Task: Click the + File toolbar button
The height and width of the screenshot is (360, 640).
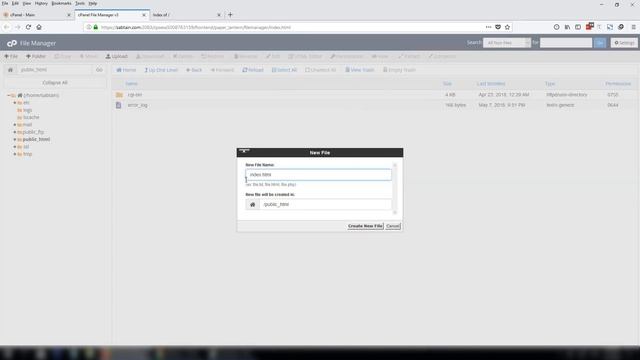Action: [x=11, y=56]
